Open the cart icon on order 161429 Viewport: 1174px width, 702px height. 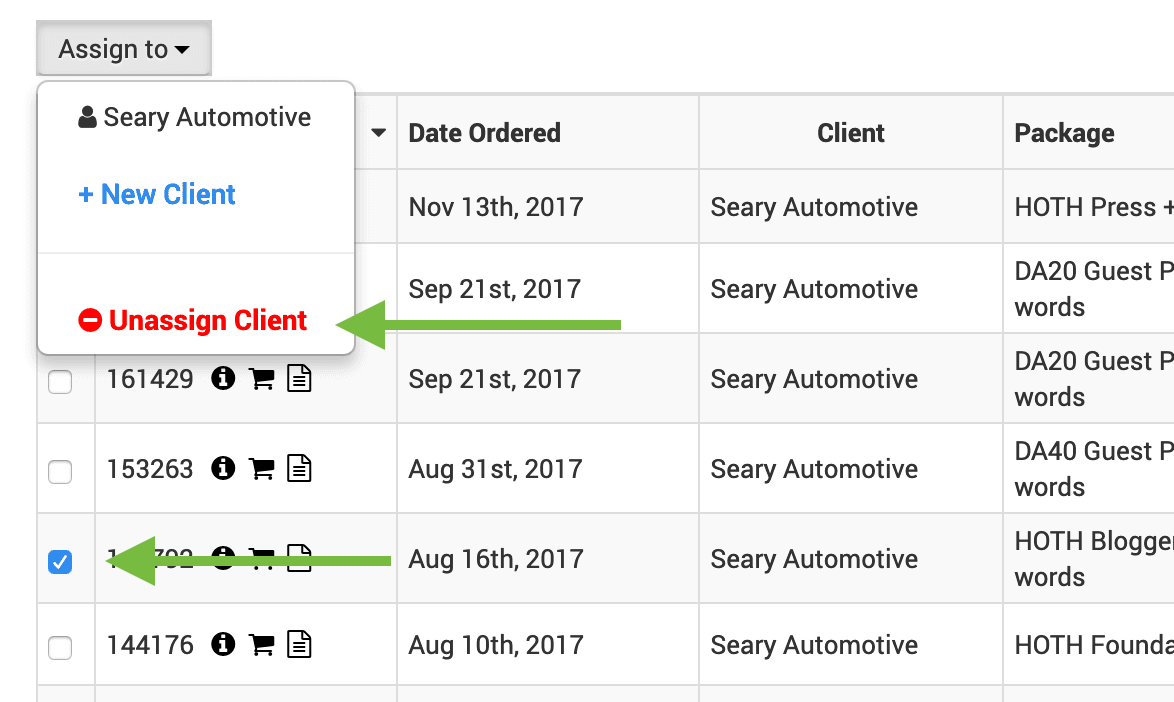coord(261,378)
